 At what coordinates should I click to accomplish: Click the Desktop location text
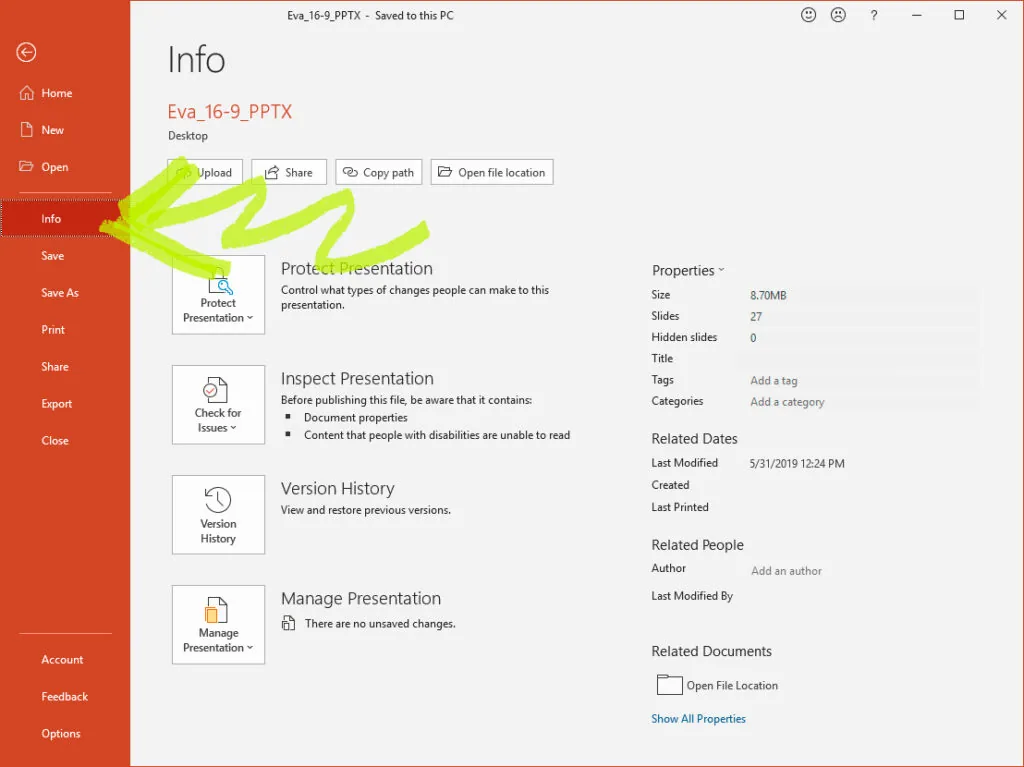click(188, 136)
